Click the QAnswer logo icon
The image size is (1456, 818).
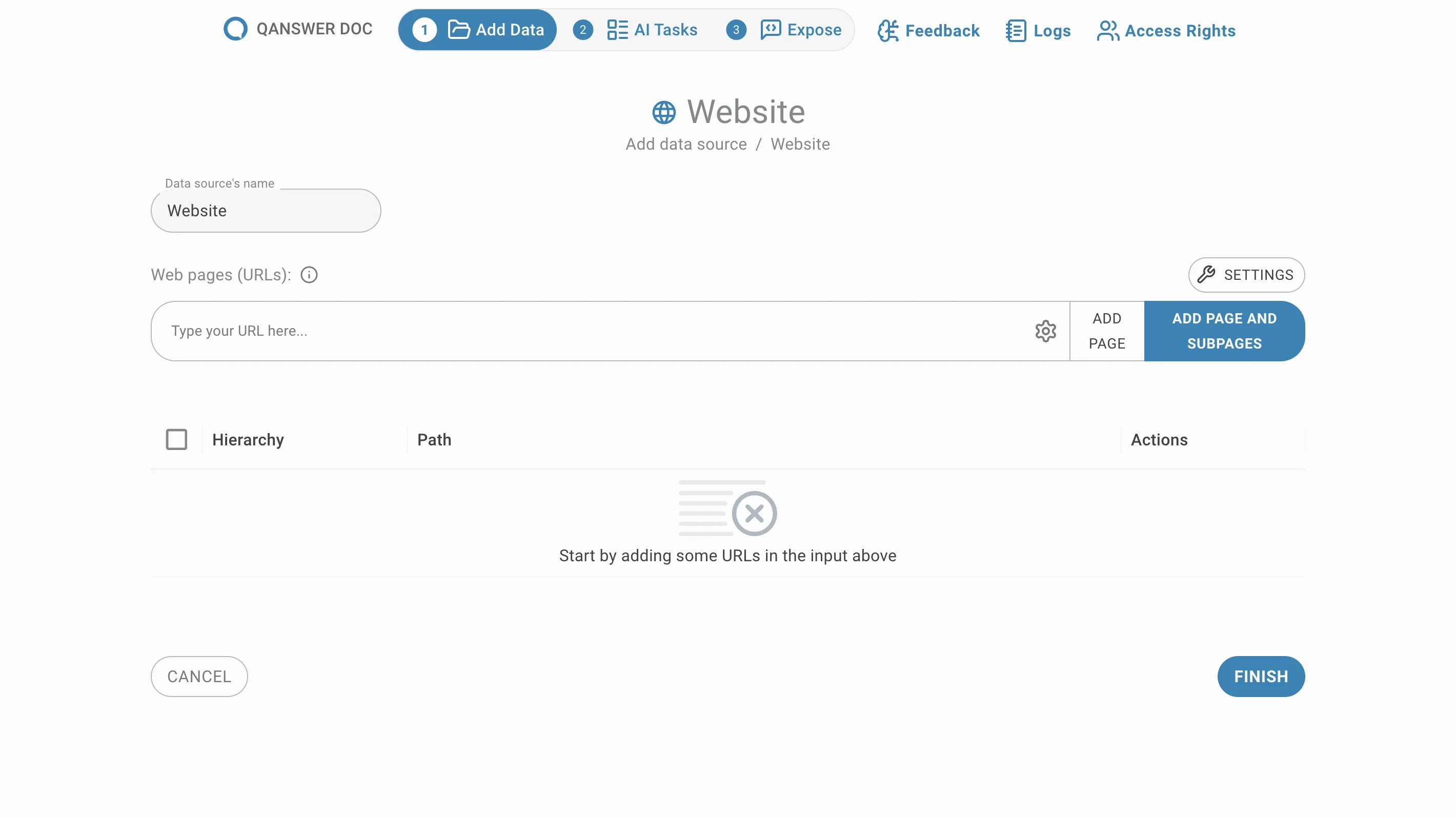pos(235,29)
